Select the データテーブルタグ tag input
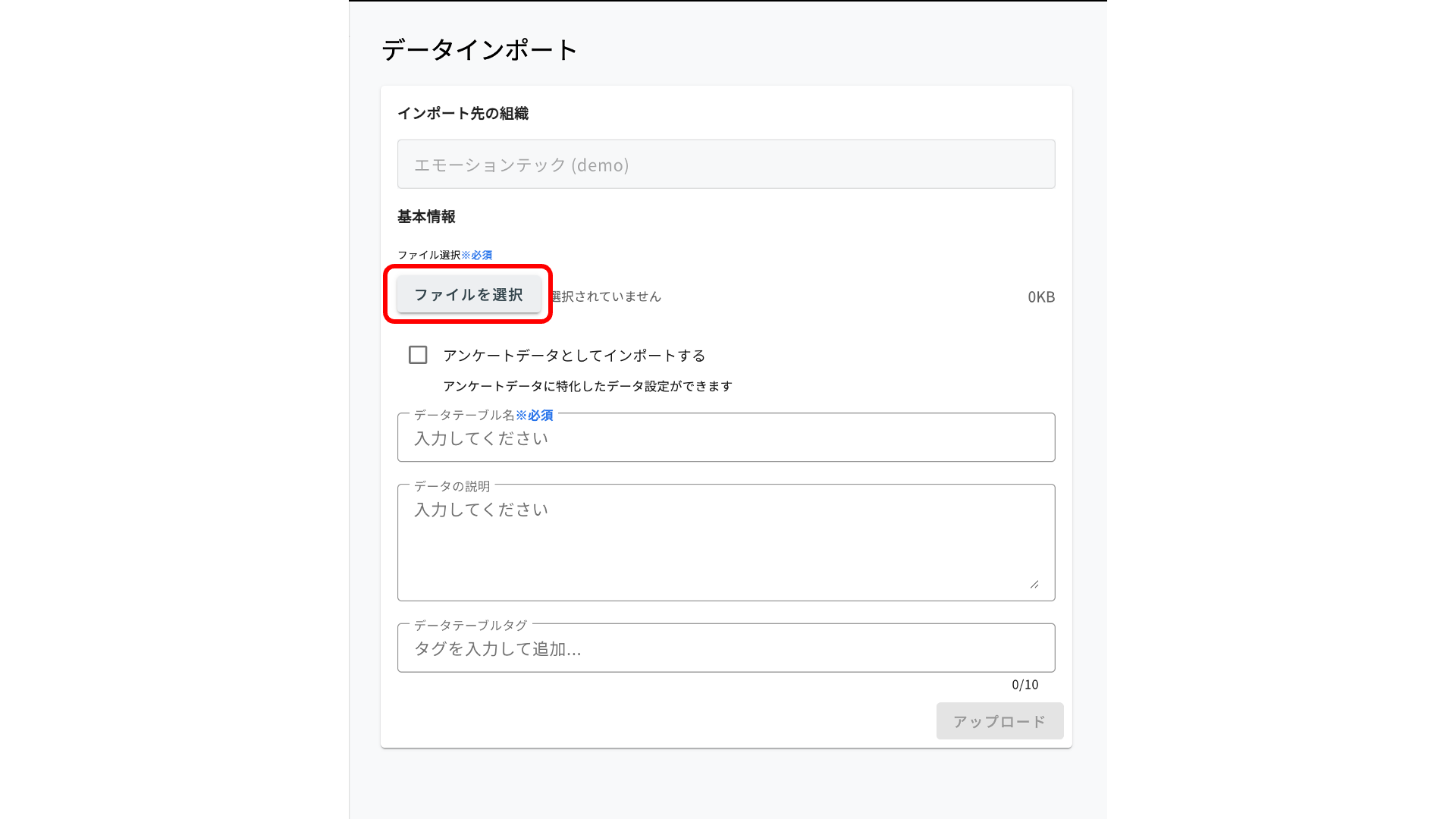Image resolution: width=1456 pixels, height=819 pixels. click(x=726, y=648)
